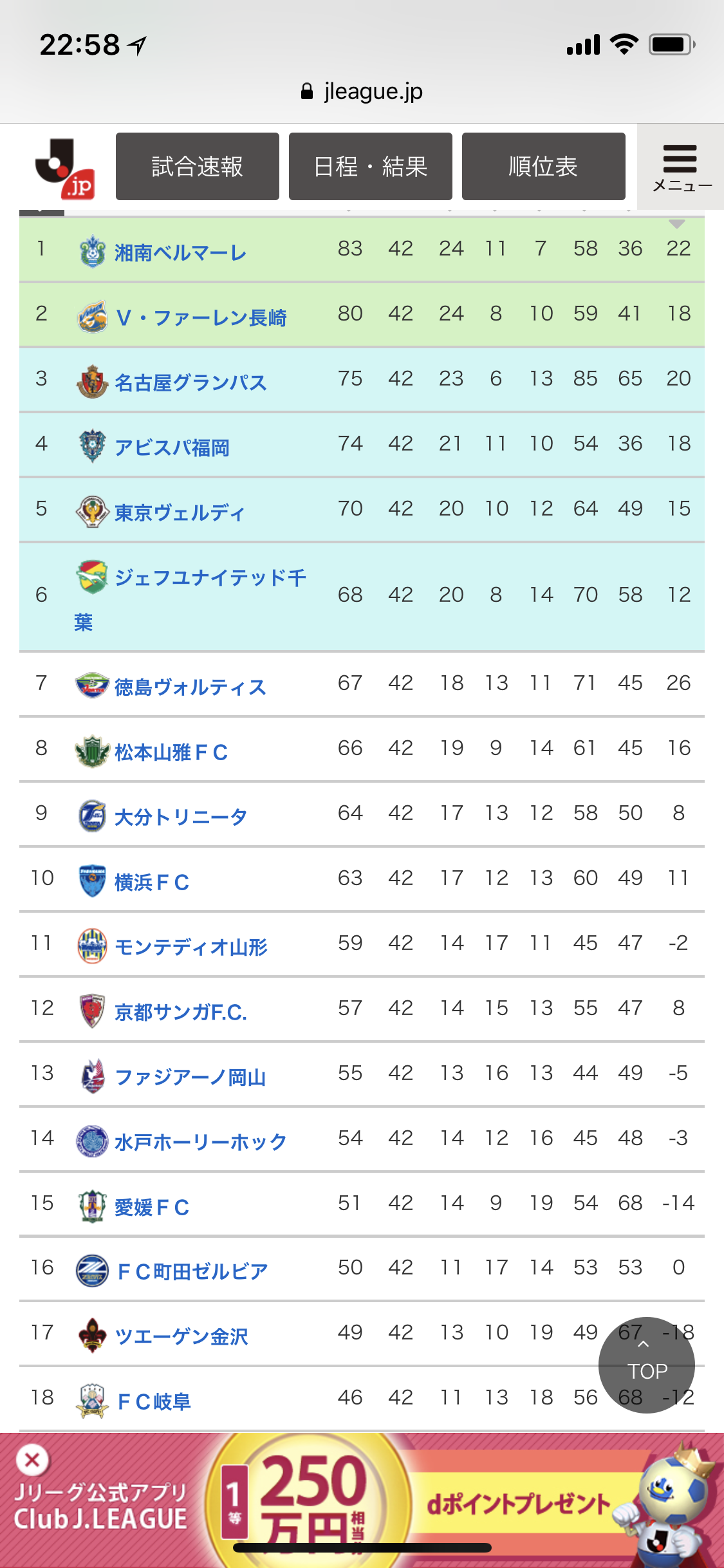Image resolution: width=724 pixels, height=1568 pixels.
Task: Click the FC Machida Zelvia crest
Action: [x=92, y=1270]
